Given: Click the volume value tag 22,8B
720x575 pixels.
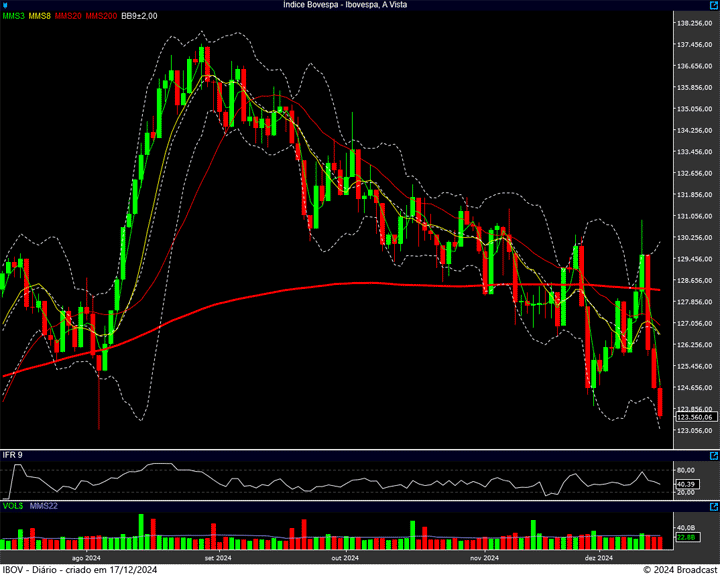Looking at the screenshot, I should point(685,538).
